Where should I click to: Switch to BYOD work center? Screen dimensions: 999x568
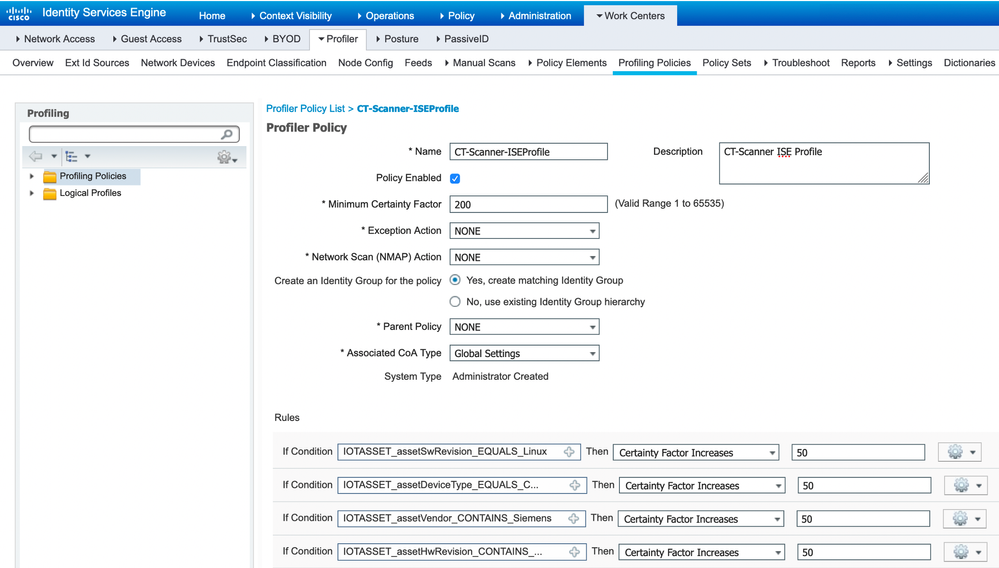click(282, 39)
